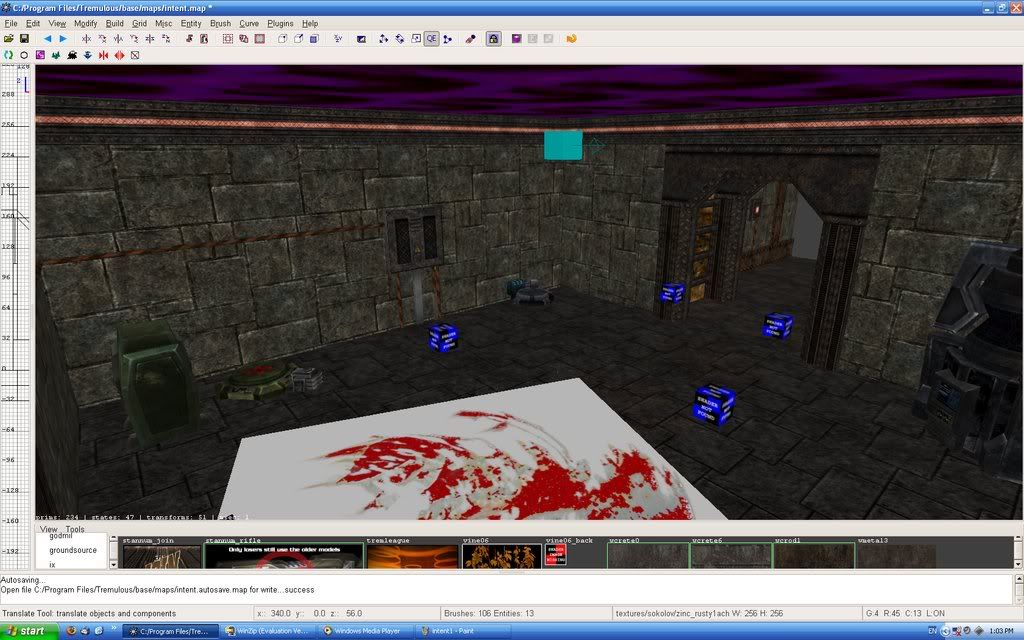This screenshot has width=1024, height=640.
Task: Click the purple Caulk icon
Action: click(x=40, y=56)
